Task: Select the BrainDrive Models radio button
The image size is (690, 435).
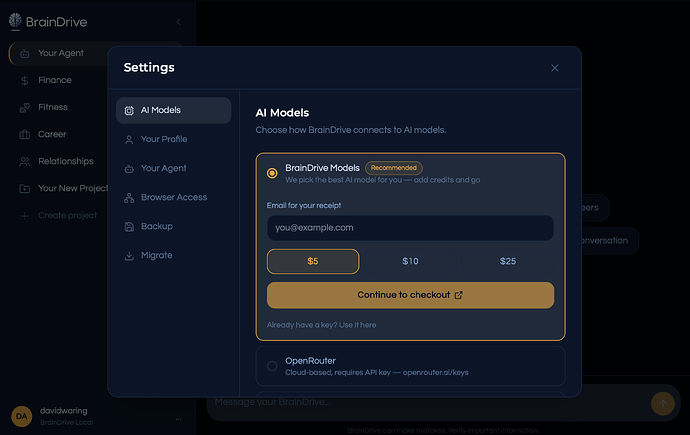Action: click(x=272, y=173)
